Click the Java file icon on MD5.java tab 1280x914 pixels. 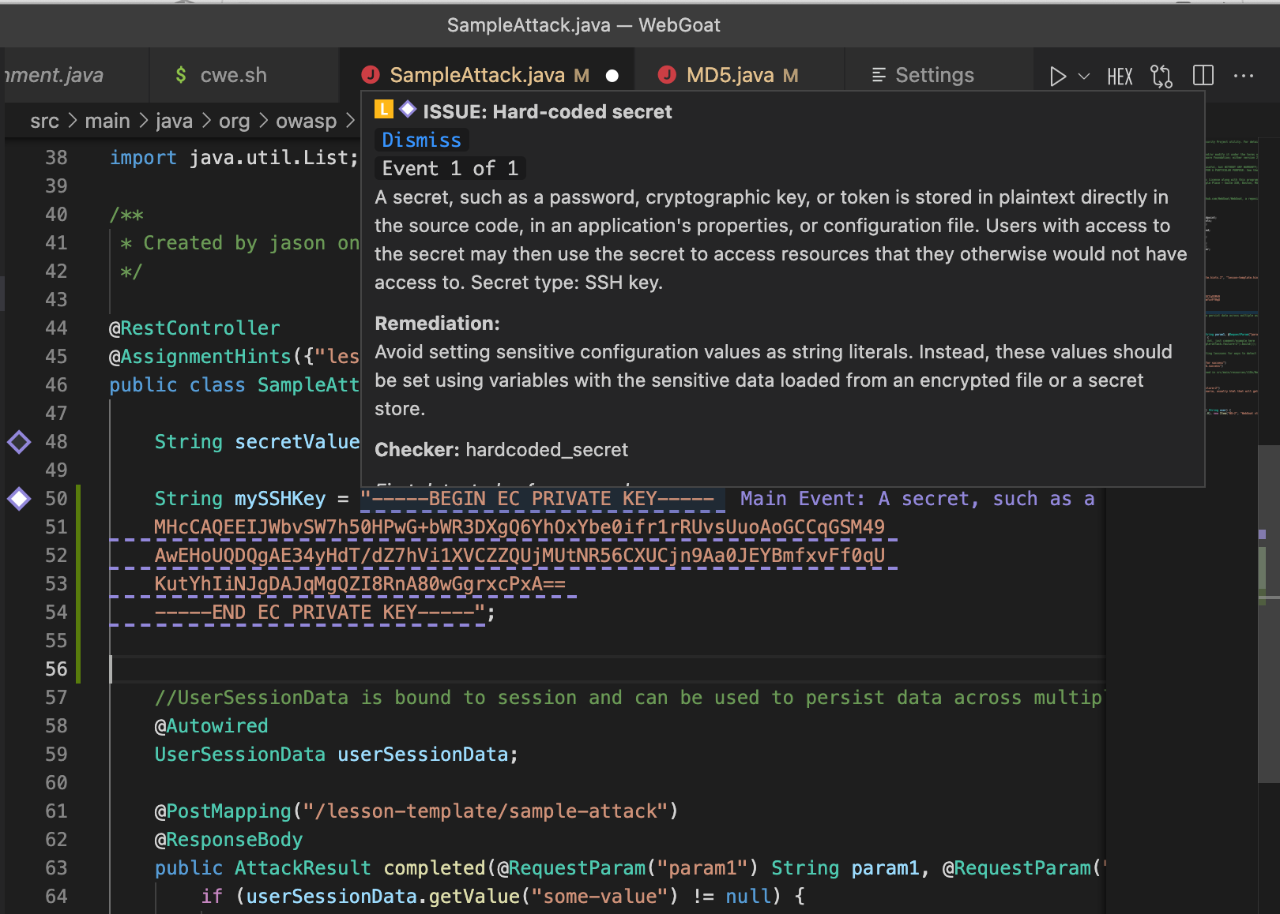[667, 76]
